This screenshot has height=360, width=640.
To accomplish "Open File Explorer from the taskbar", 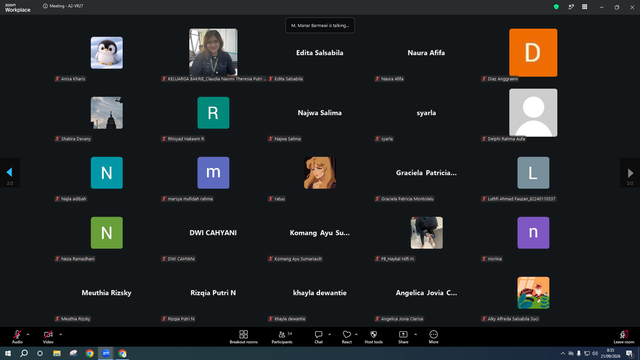I will (57, 353).
